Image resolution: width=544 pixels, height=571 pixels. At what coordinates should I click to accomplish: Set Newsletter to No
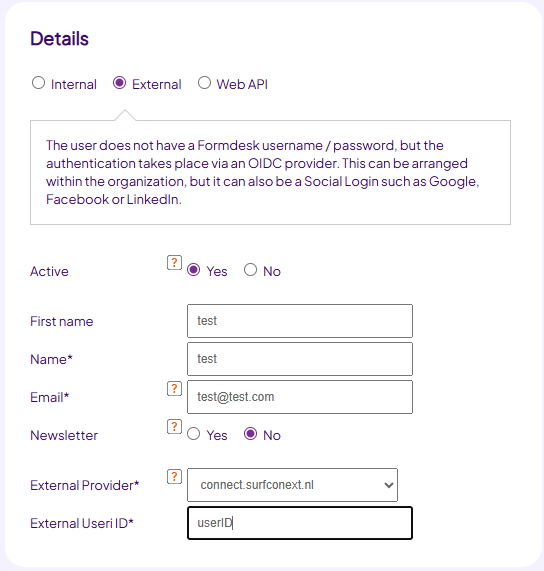point(250,434)
